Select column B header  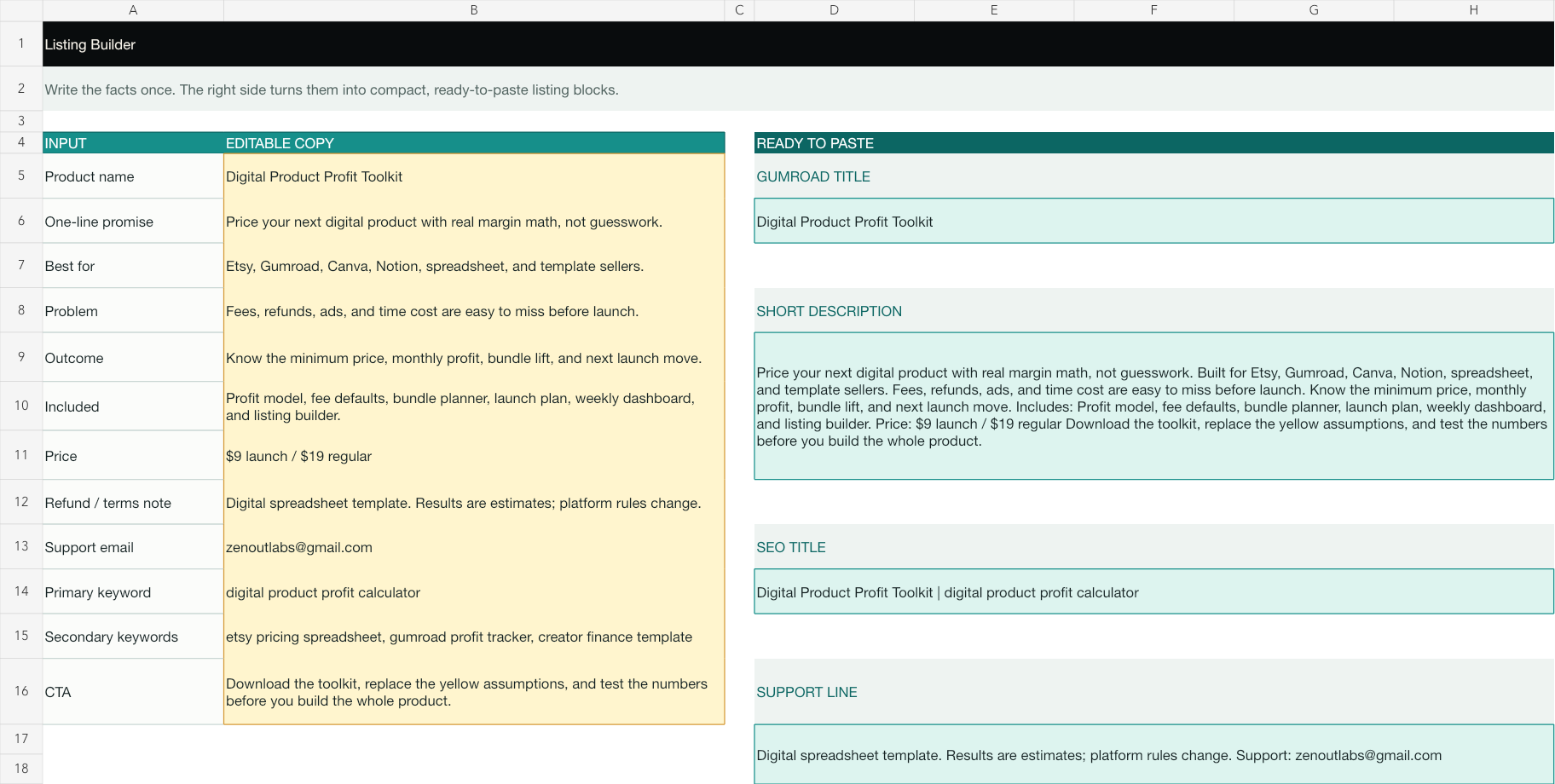coord(474,10)
